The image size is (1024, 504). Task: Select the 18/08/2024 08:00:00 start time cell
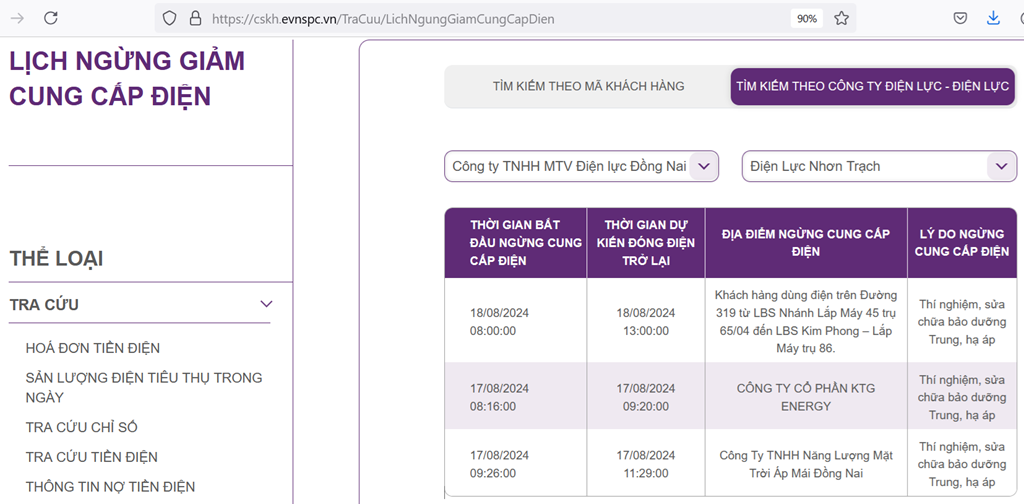coord(516,321)
